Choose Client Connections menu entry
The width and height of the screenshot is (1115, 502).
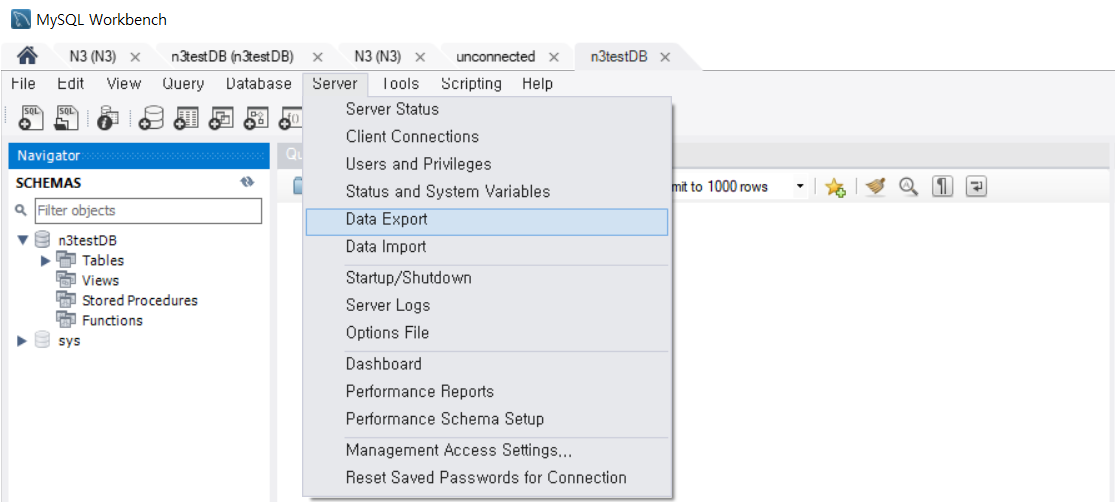pyautogui.click(x=487, y=137)
